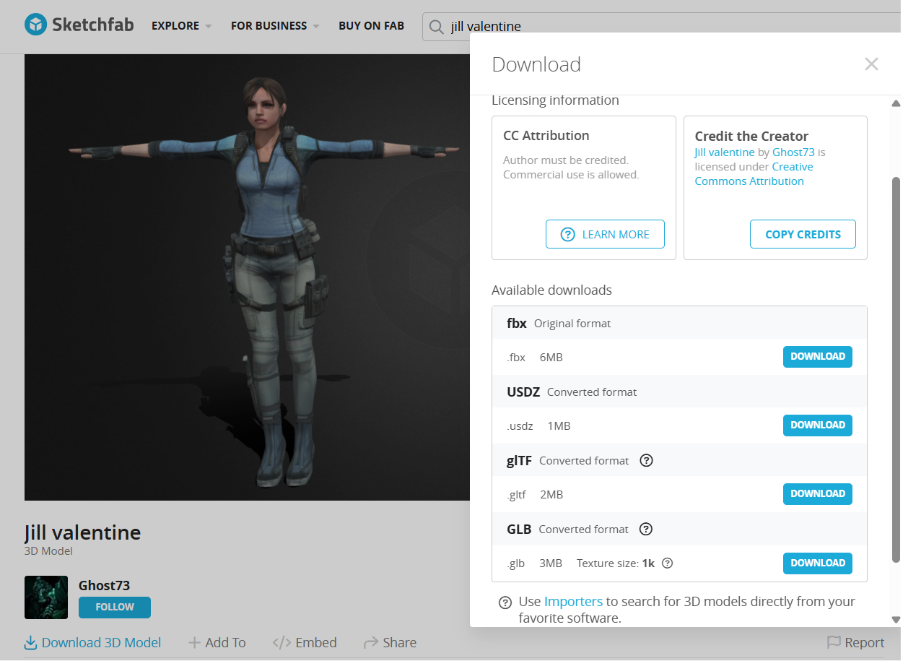Click the 'Texture size: 1k' text
The image size is (901, 661).
(615, 563)
